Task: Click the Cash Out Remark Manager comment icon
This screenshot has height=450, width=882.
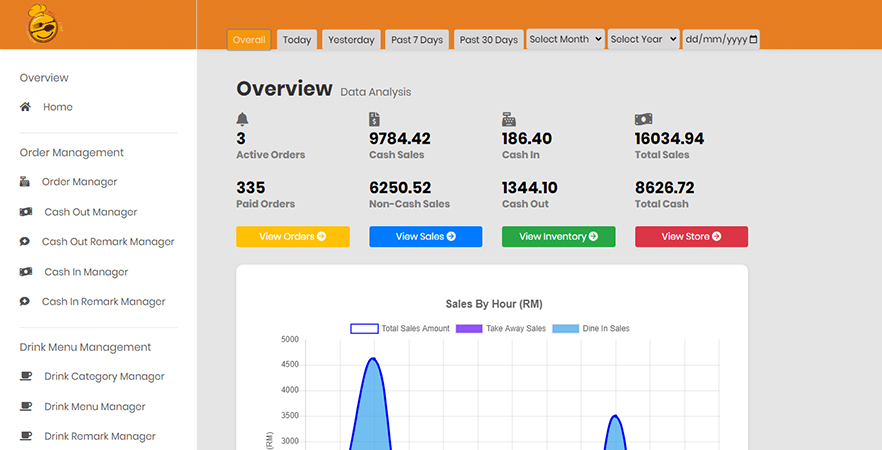Action: (x=25, y=242)
